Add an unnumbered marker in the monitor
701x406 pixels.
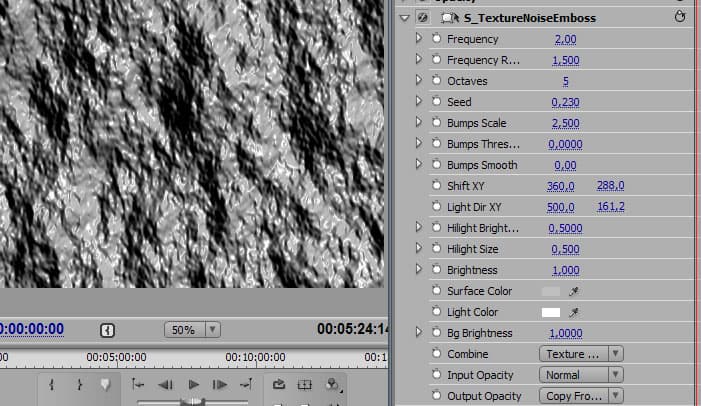(104, 385)
